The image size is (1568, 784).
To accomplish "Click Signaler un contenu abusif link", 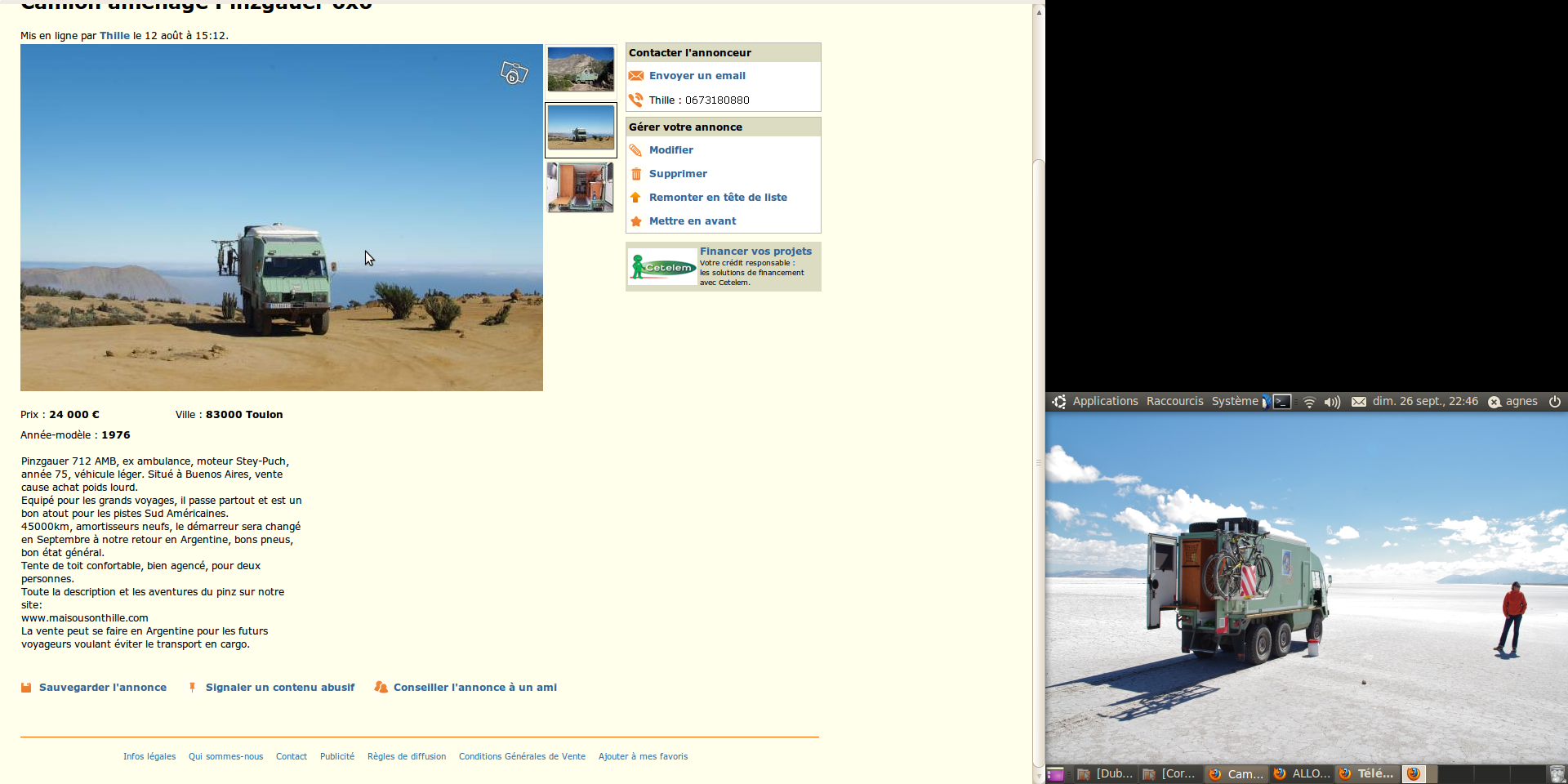I will 279,688.
